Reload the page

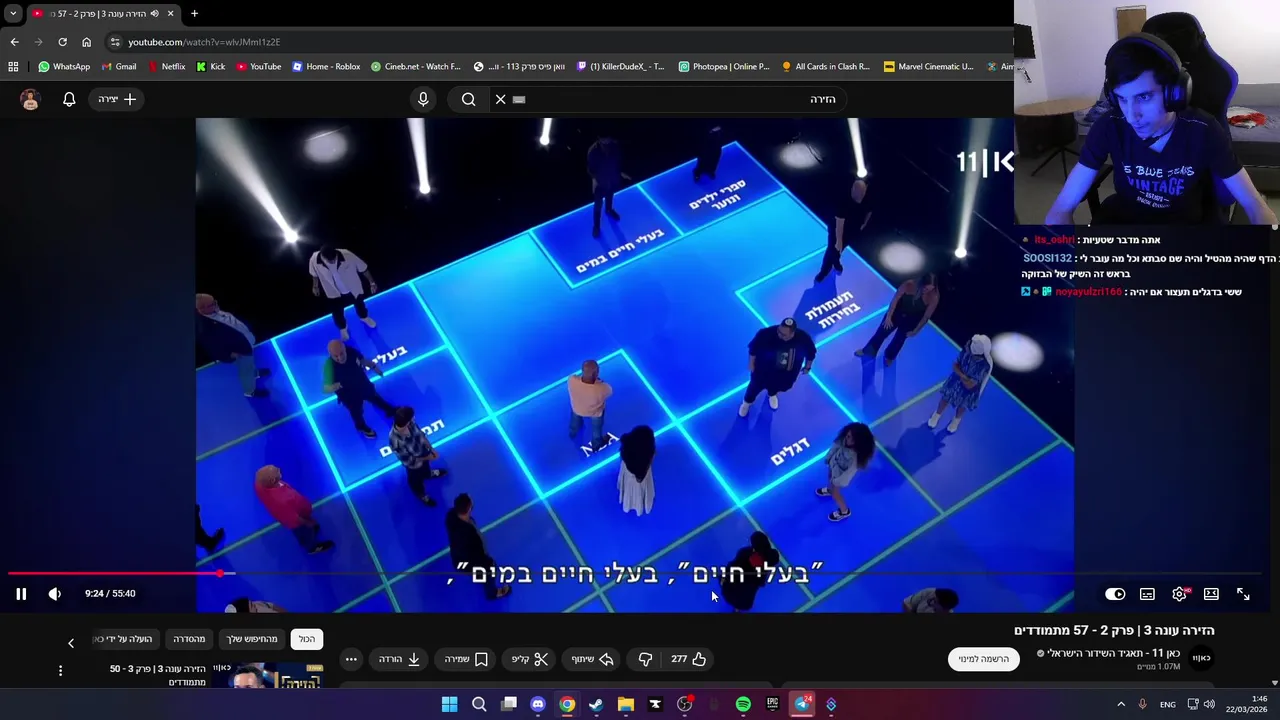pos(62,42)
